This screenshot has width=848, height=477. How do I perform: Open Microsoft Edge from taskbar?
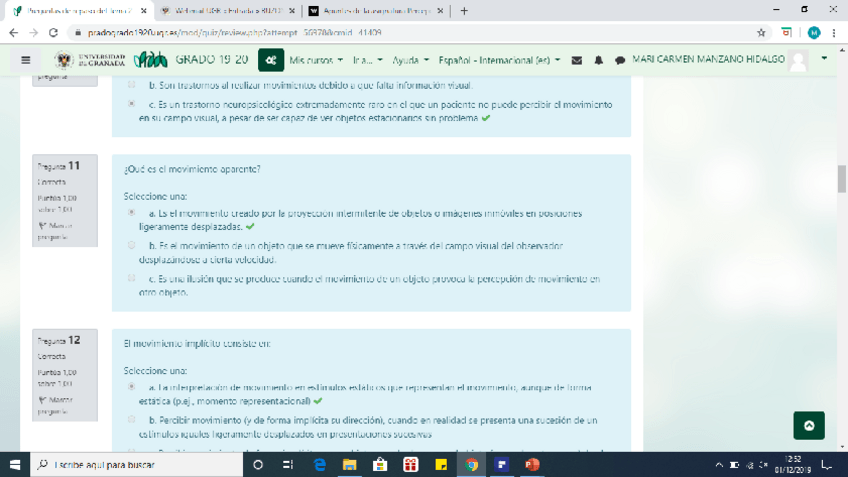[320, 465]
